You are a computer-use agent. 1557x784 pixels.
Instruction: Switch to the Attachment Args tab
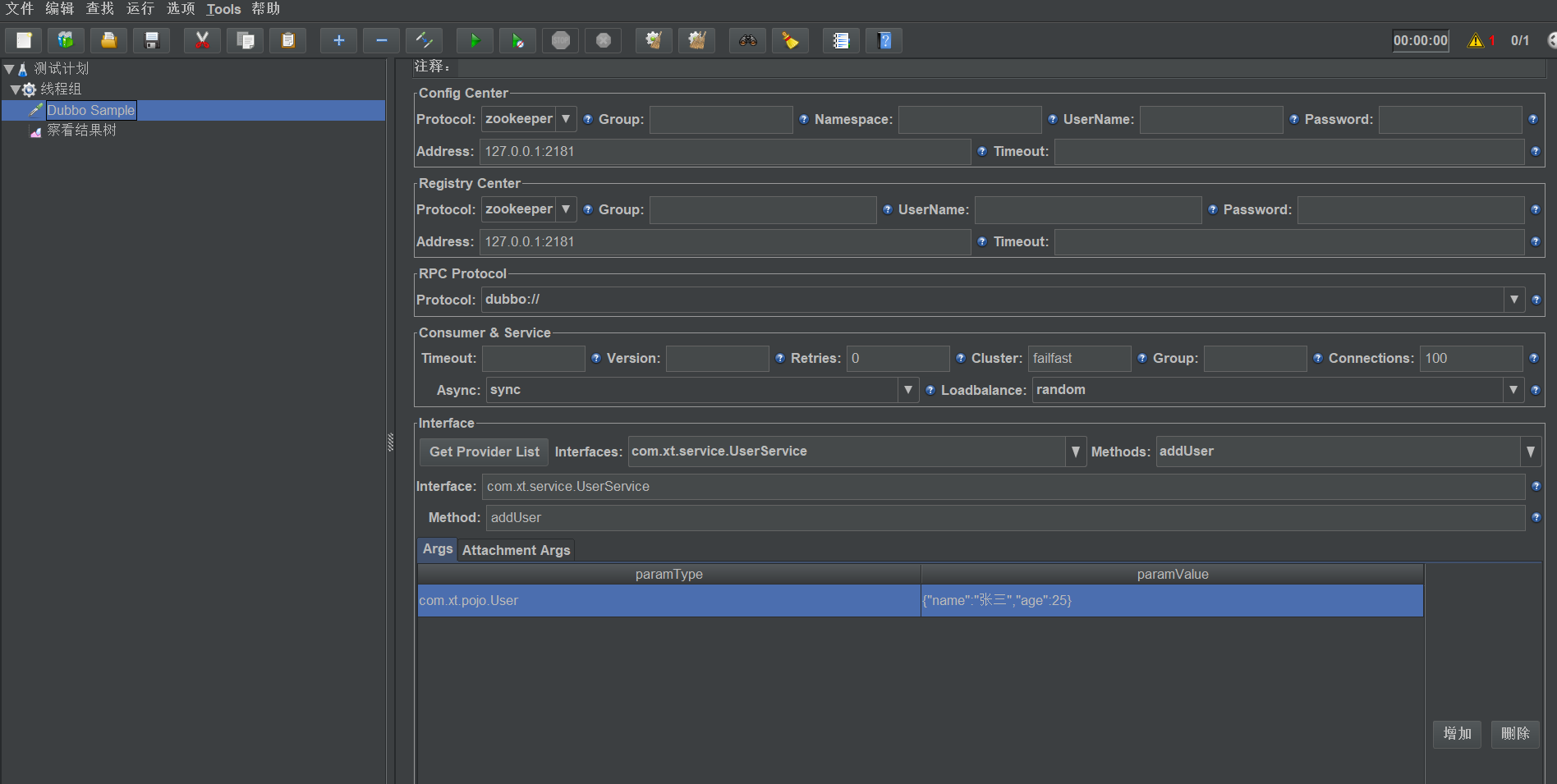pyautogui.click(x=516, y=550)
